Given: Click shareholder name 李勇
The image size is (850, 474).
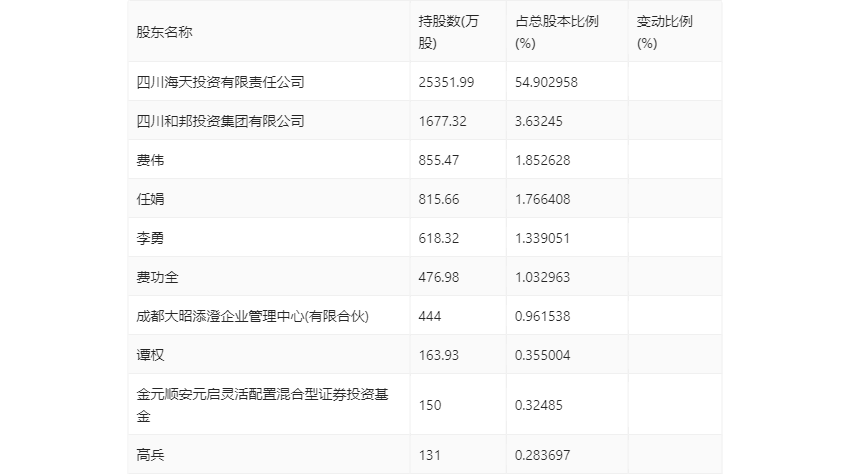Looking at the screenshot, I should coord(150,238).
